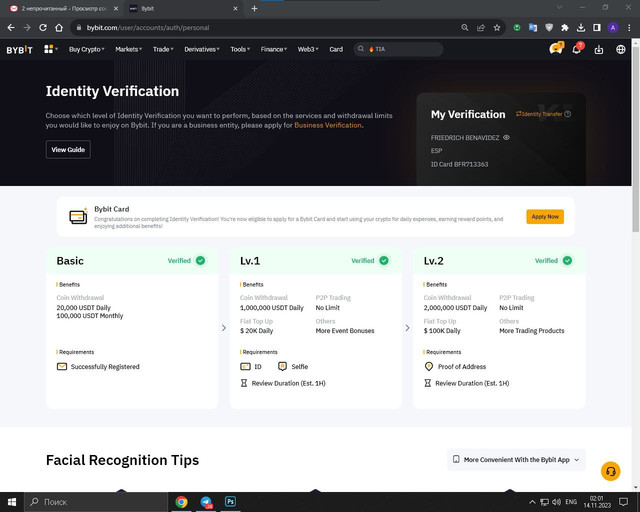Screen dimensions: 640x512
Task: Show hidden system tray icons chevron
Action: 532,502
